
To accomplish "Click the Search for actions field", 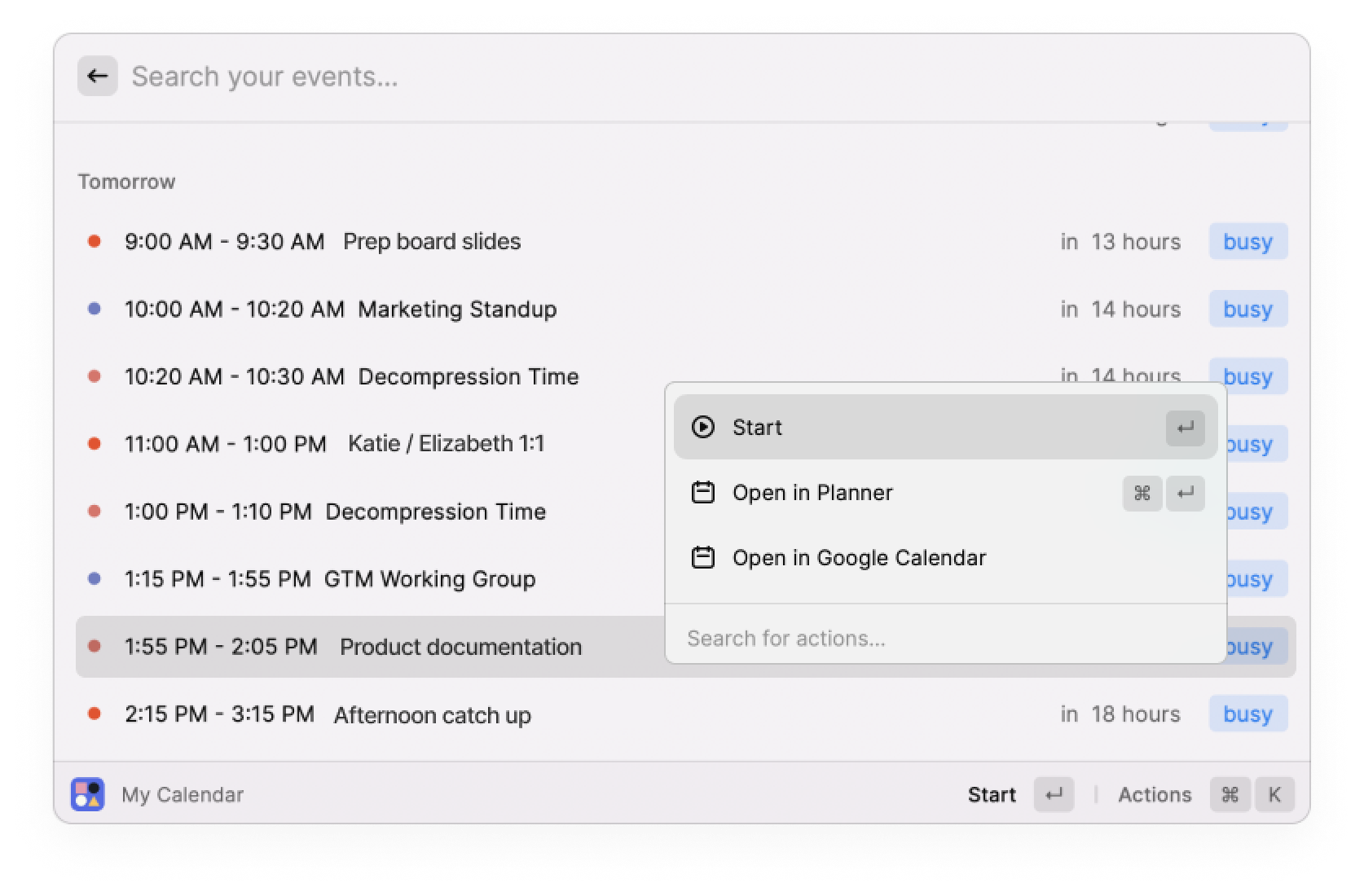I will tap(945, 638).
